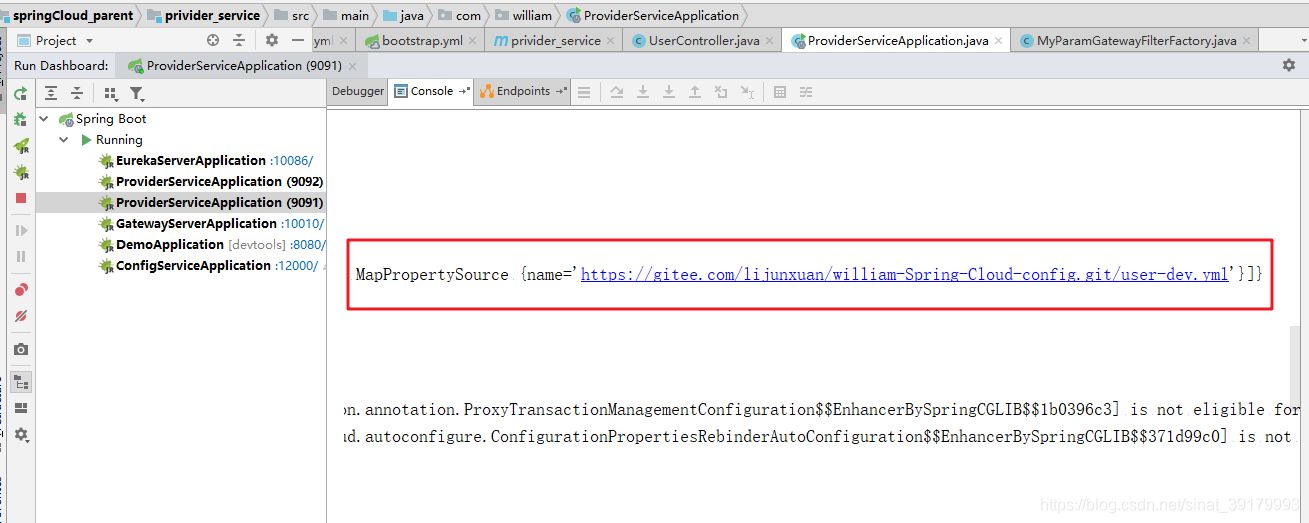Click the ProviderServiceApplication breadcrumb
This screenshot has width=1309, height=523.
[653, 15]
